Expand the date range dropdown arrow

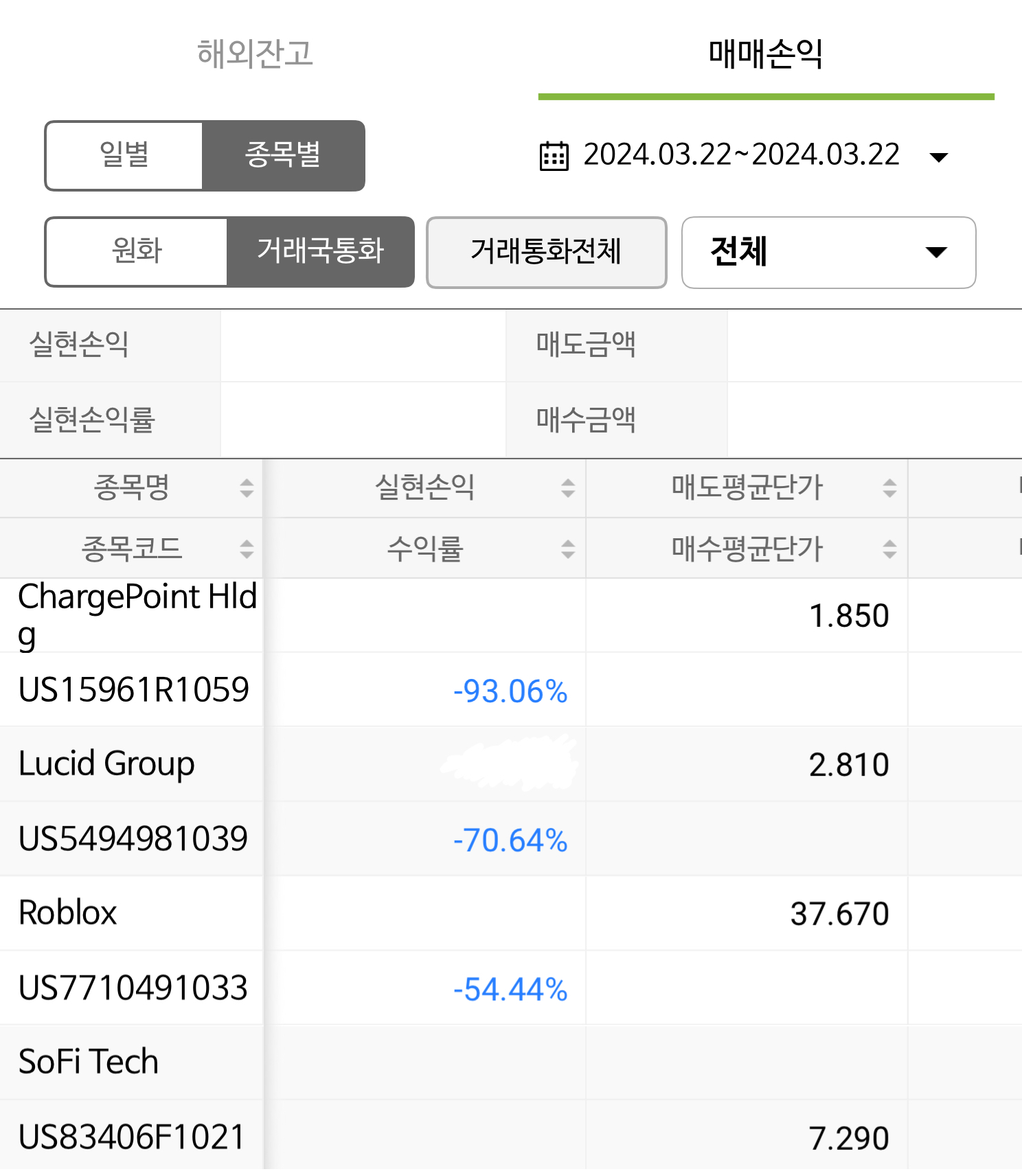pyautogui.click(x=938, y=157)
